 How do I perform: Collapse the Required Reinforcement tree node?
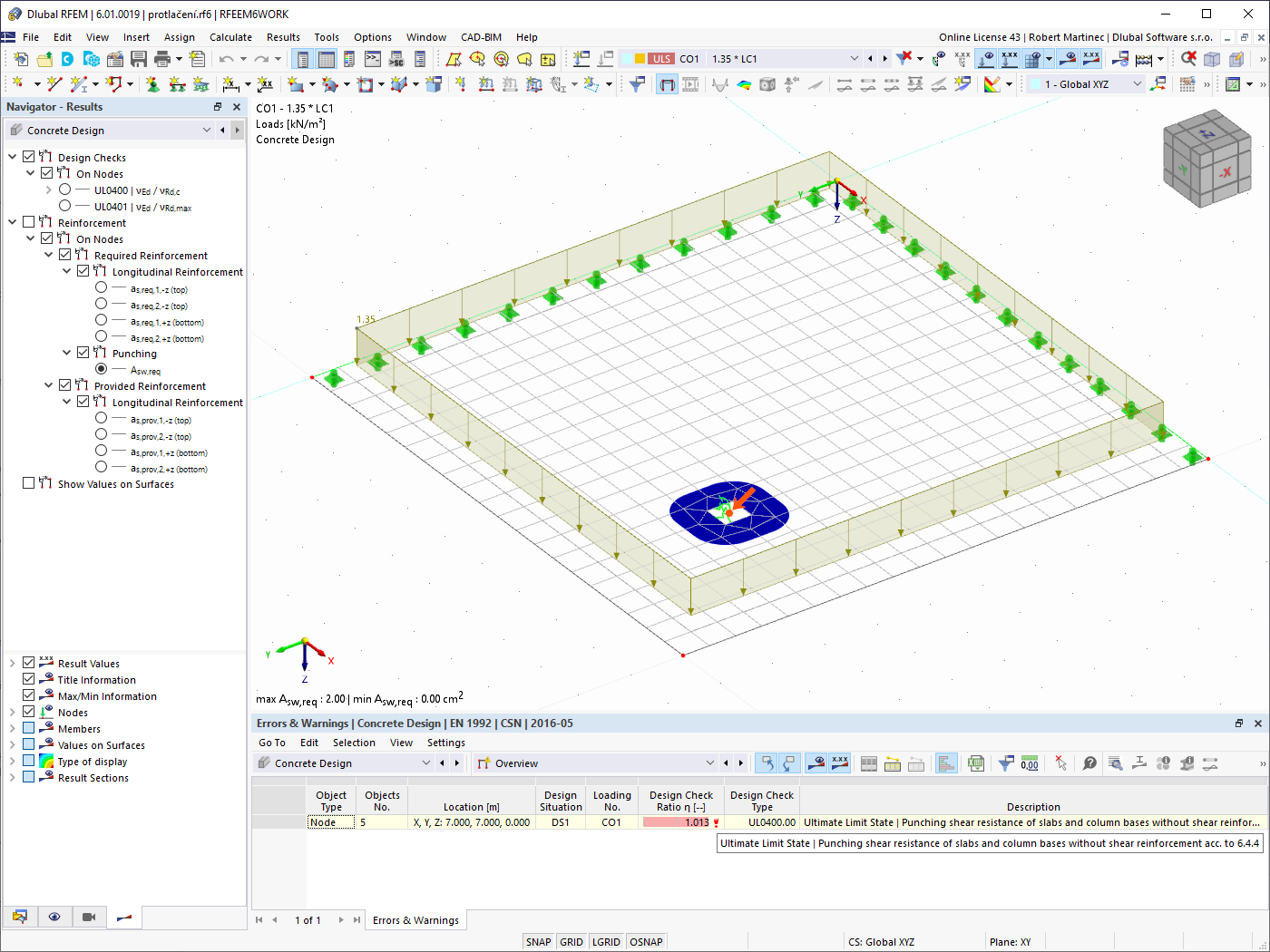[x=49, y=256]
